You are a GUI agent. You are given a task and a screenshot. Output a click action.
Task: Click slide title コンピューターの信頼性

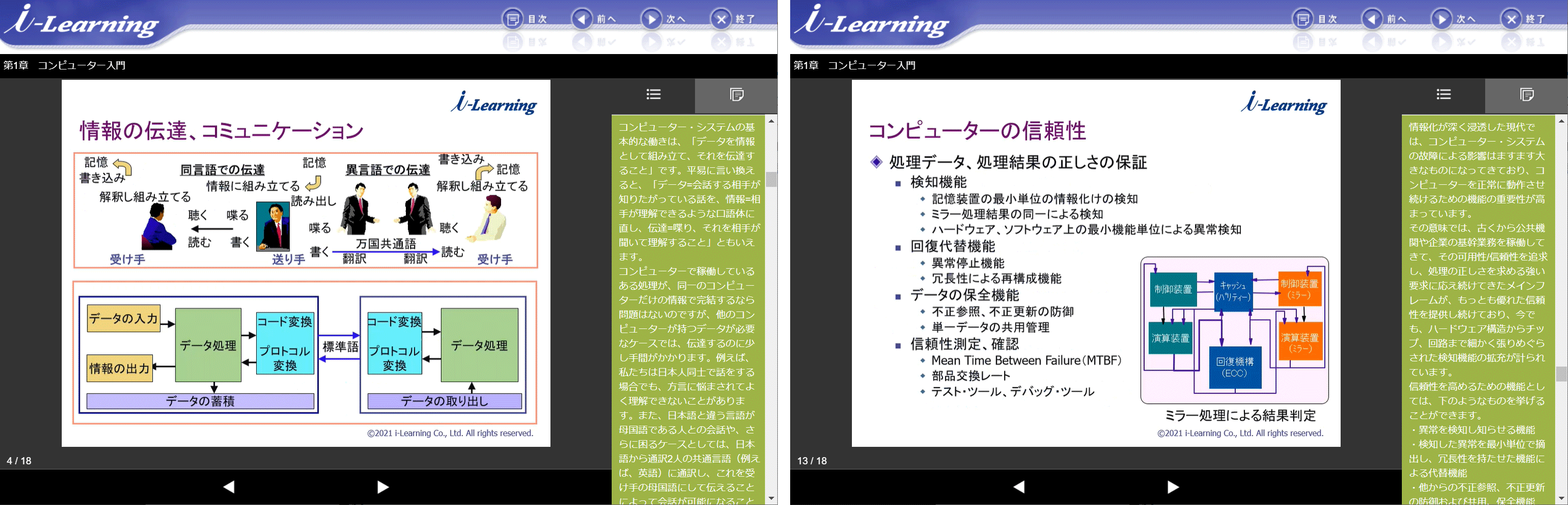click(977, 130)
